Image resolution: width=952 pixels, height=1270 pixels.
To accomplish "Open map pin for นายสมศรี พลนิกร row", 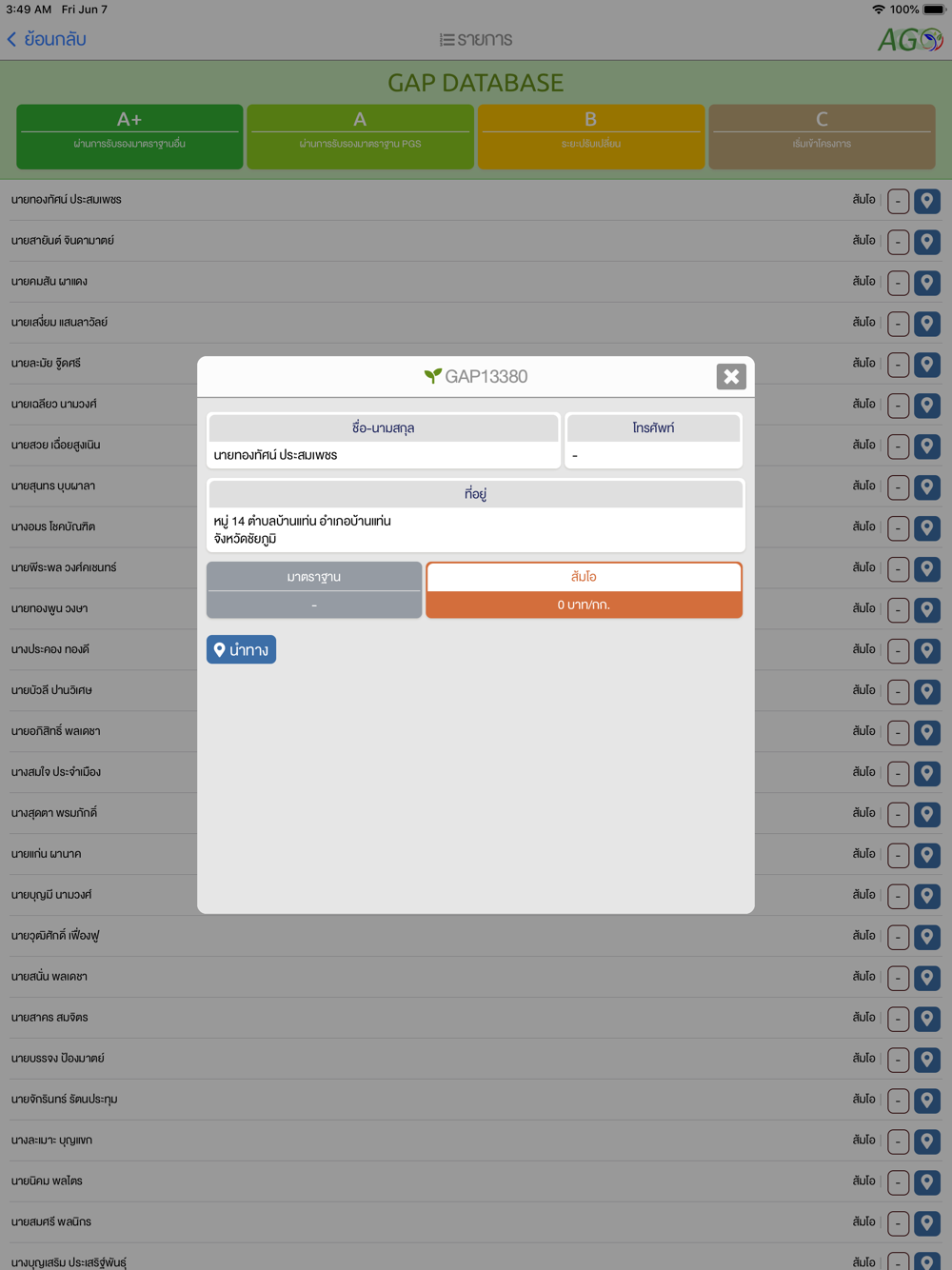I will (927, 1224).
